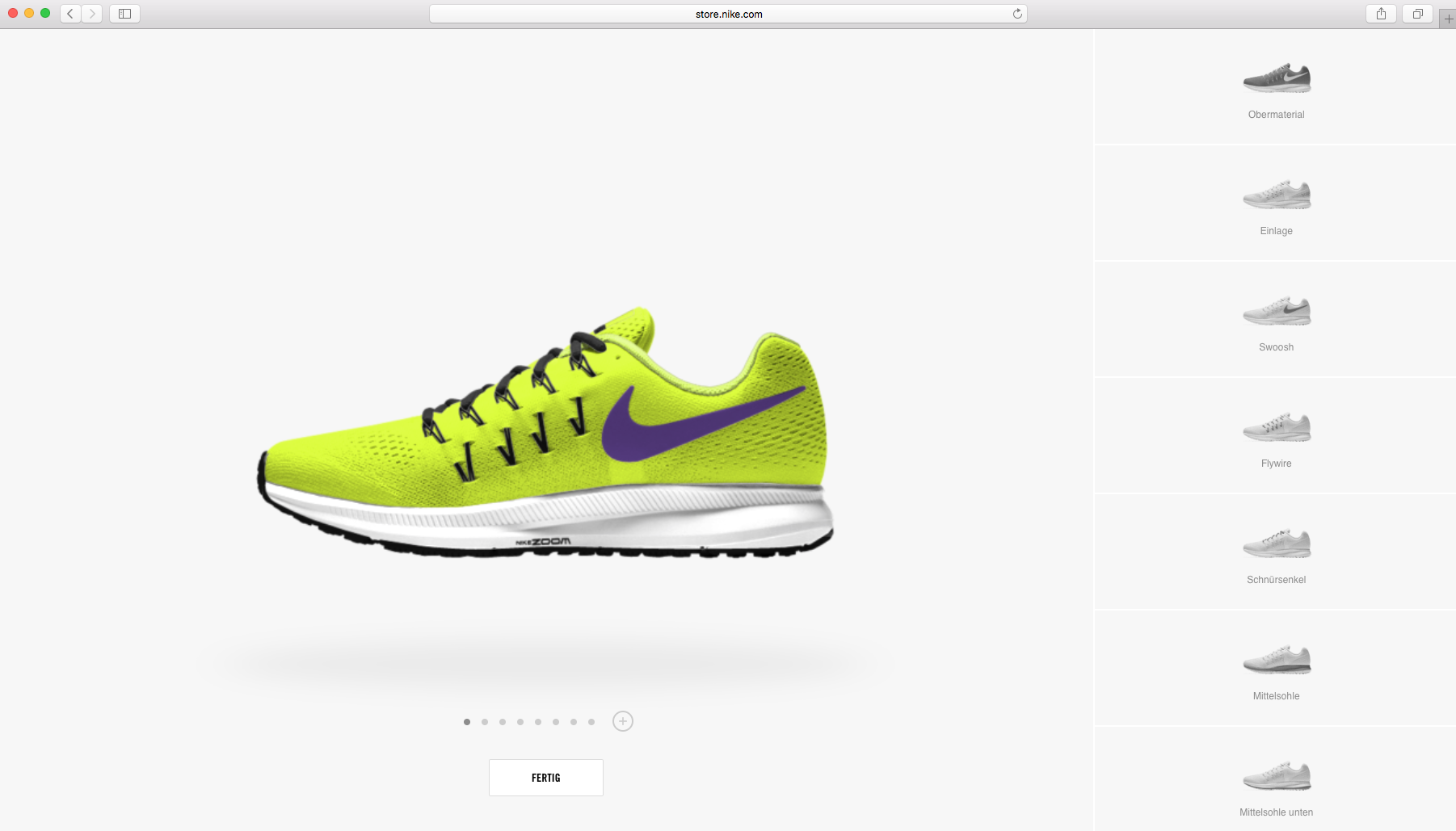This screenshot has width=1456, height=831.
Task: Reload the page with the refresh icon
Action: click(1017, 14)
